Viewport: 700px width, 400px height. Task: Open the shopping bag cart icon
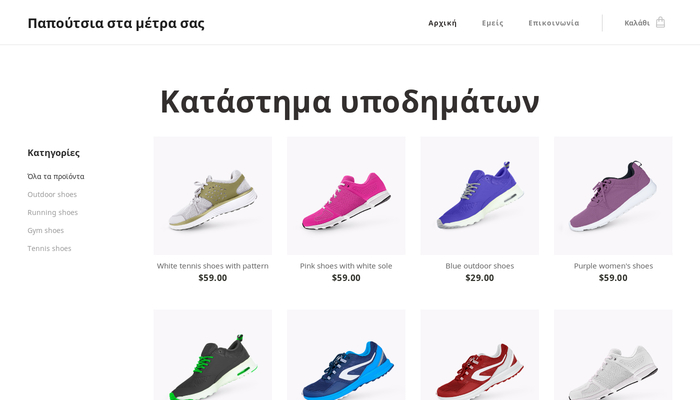(x=660, y=23)
